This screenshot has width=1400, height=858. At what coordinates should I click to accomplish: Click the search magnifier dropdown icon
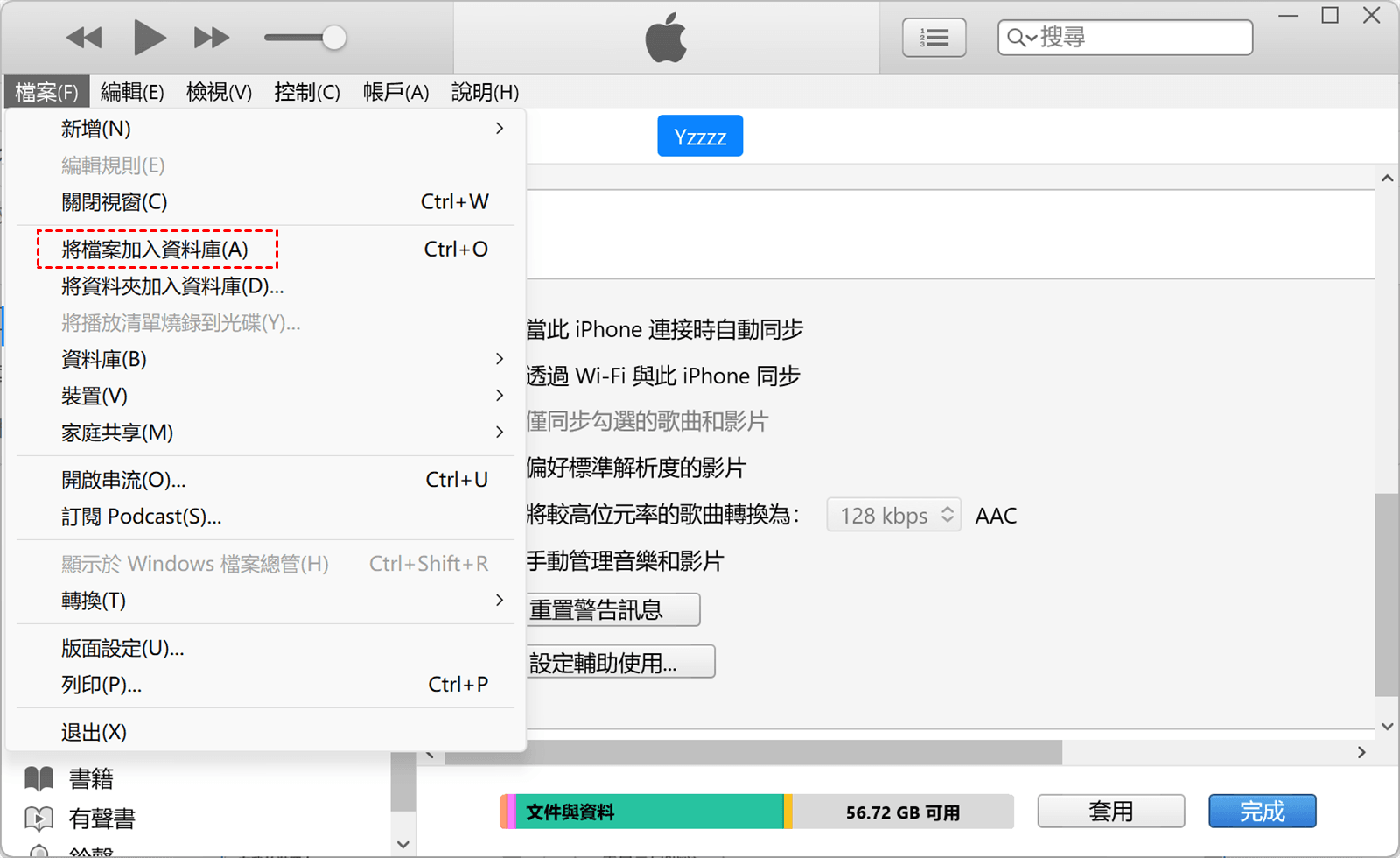[x=1021, y=38]
